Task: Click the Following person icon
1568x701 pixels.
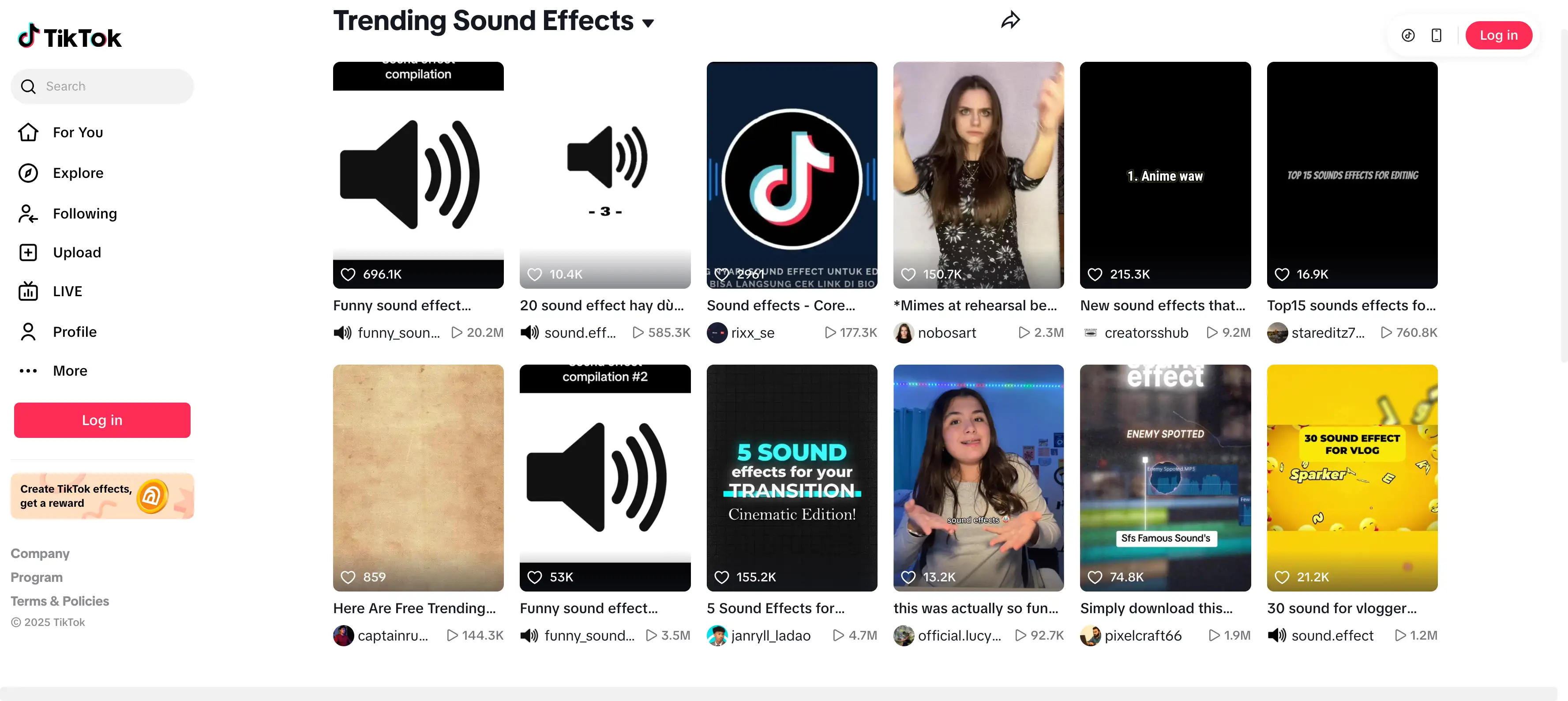Action: click(28, 214)
